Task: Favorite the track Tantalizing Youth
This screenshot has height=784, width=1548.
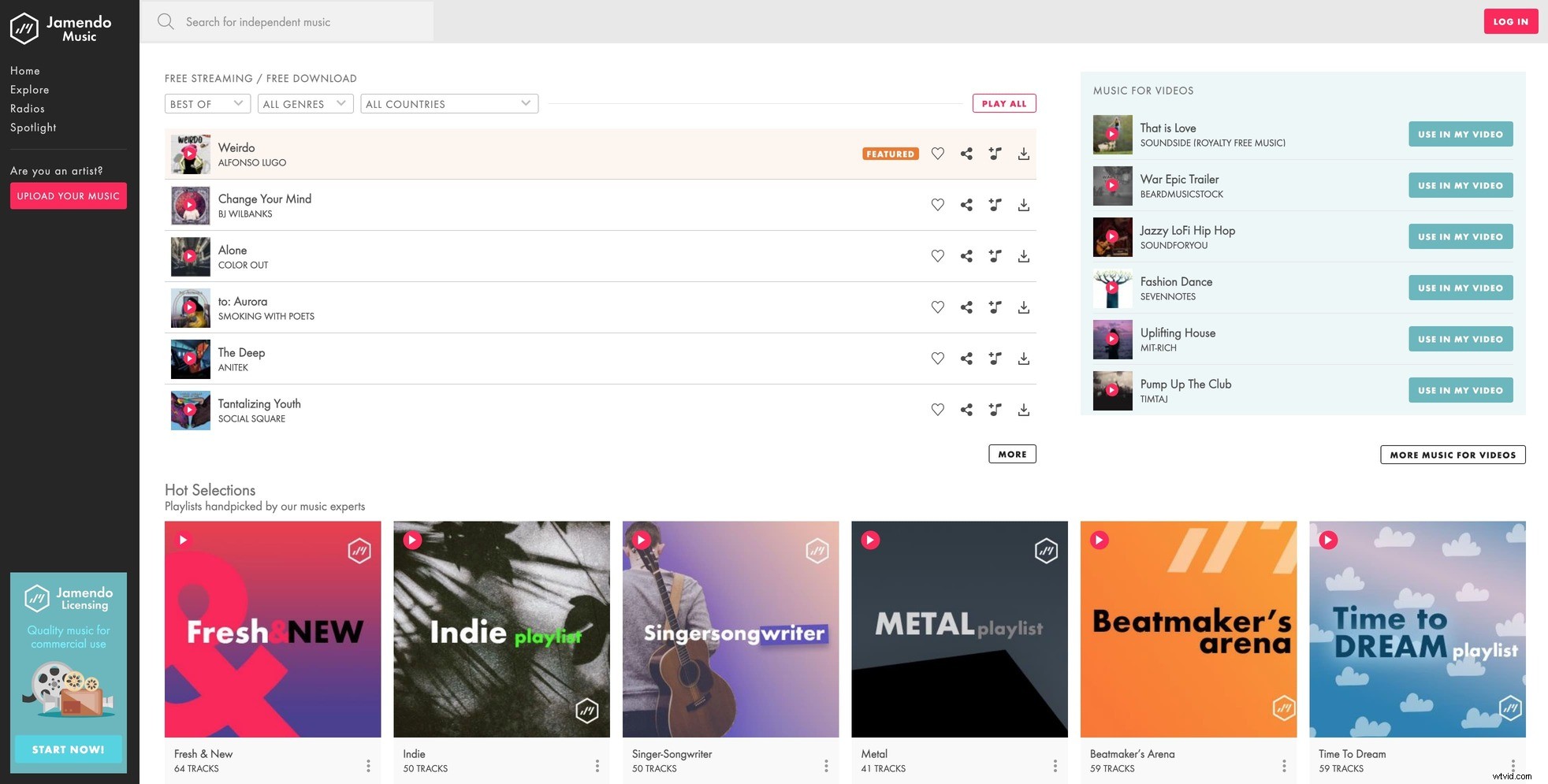Action: click(937, 410)
